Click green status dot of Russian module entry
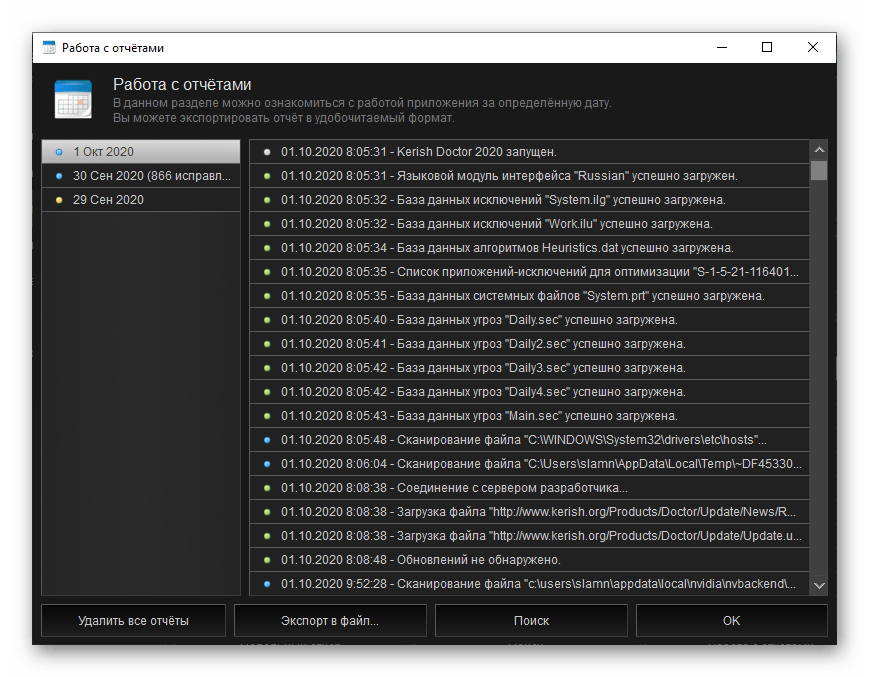The height and width of the screenshot is (677, 869). click(267, 176)
